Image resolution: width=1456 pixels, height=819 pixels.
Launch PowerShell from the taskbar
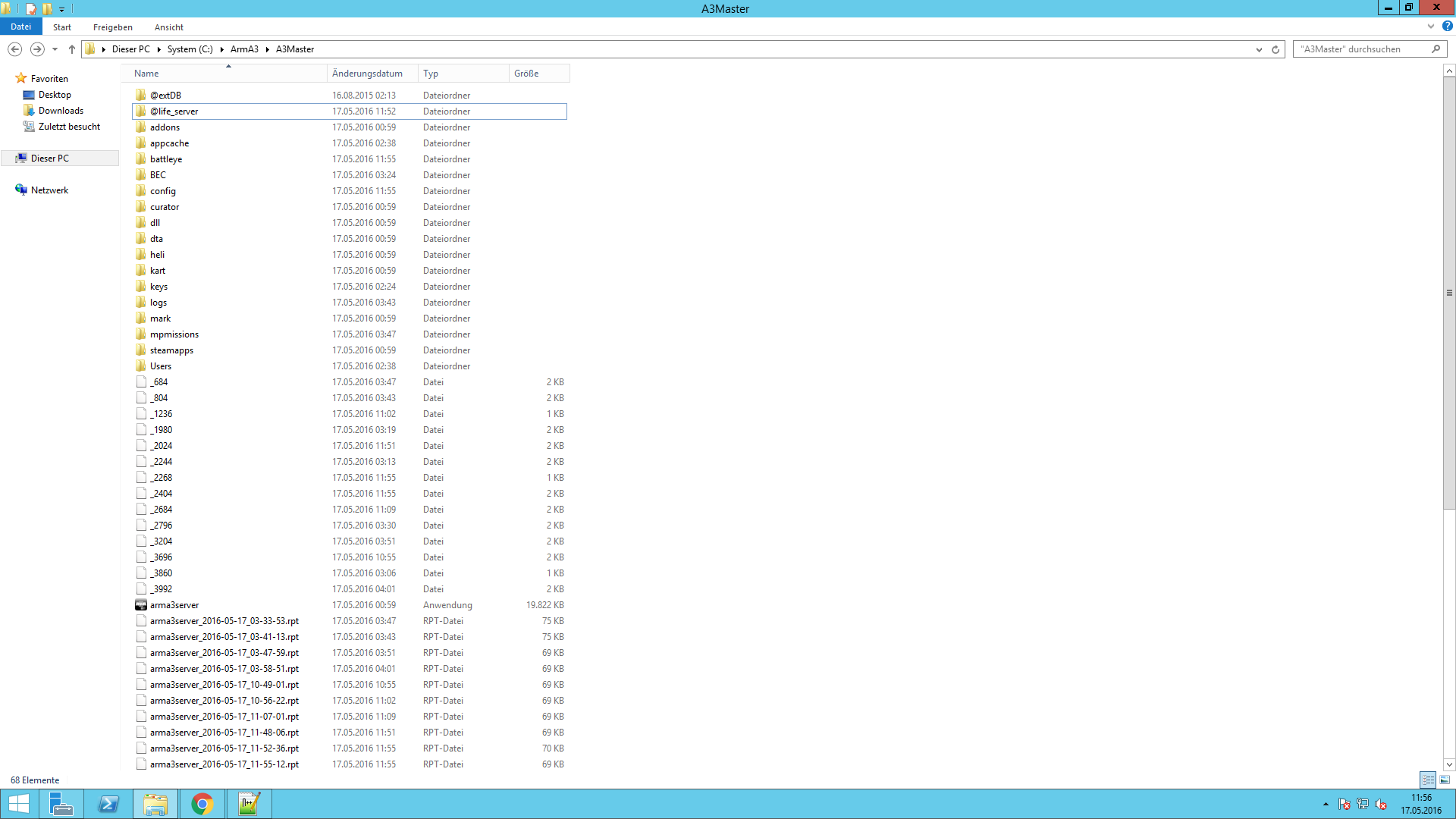pyautogui.click(x=108, y=804)
